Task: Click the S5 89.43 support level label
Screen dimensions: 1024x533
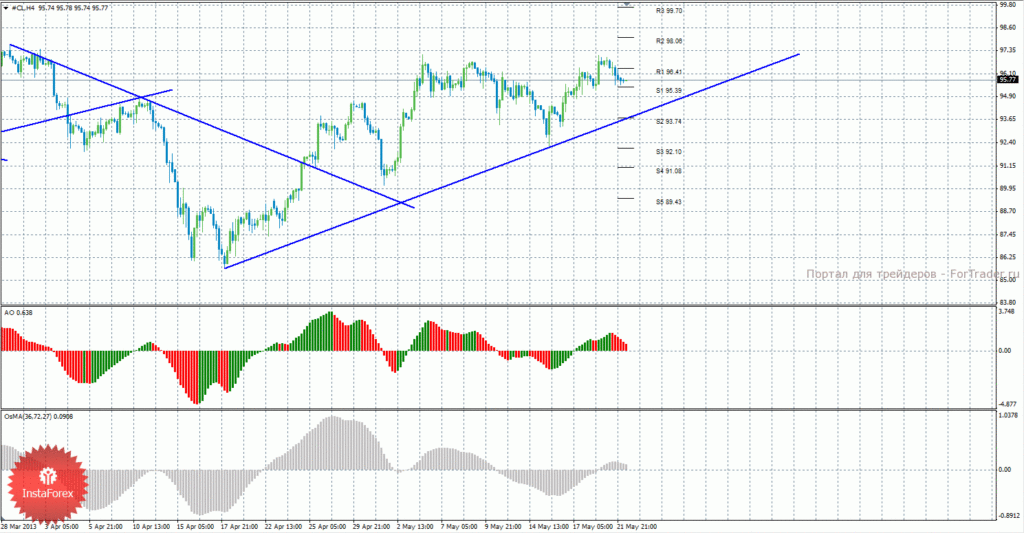Action: pos(669,202)
